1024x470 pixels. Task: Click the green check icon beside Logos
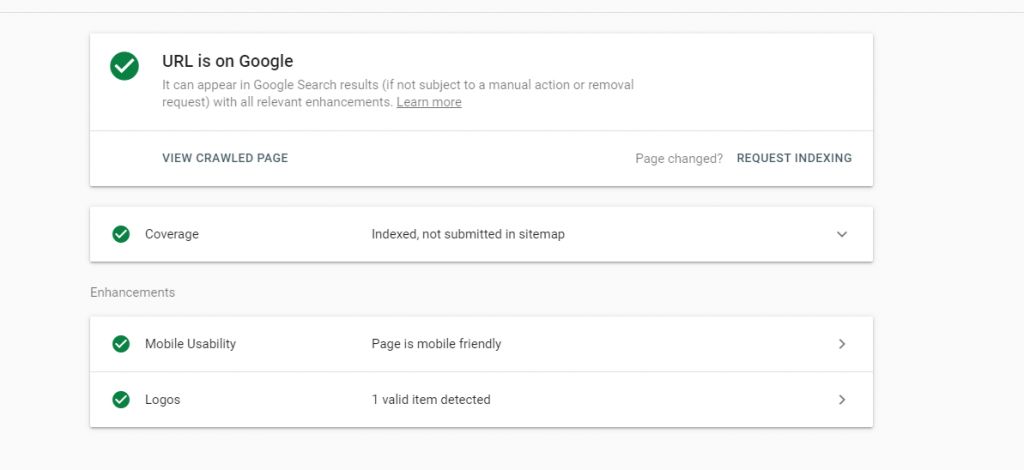[121, 400]
